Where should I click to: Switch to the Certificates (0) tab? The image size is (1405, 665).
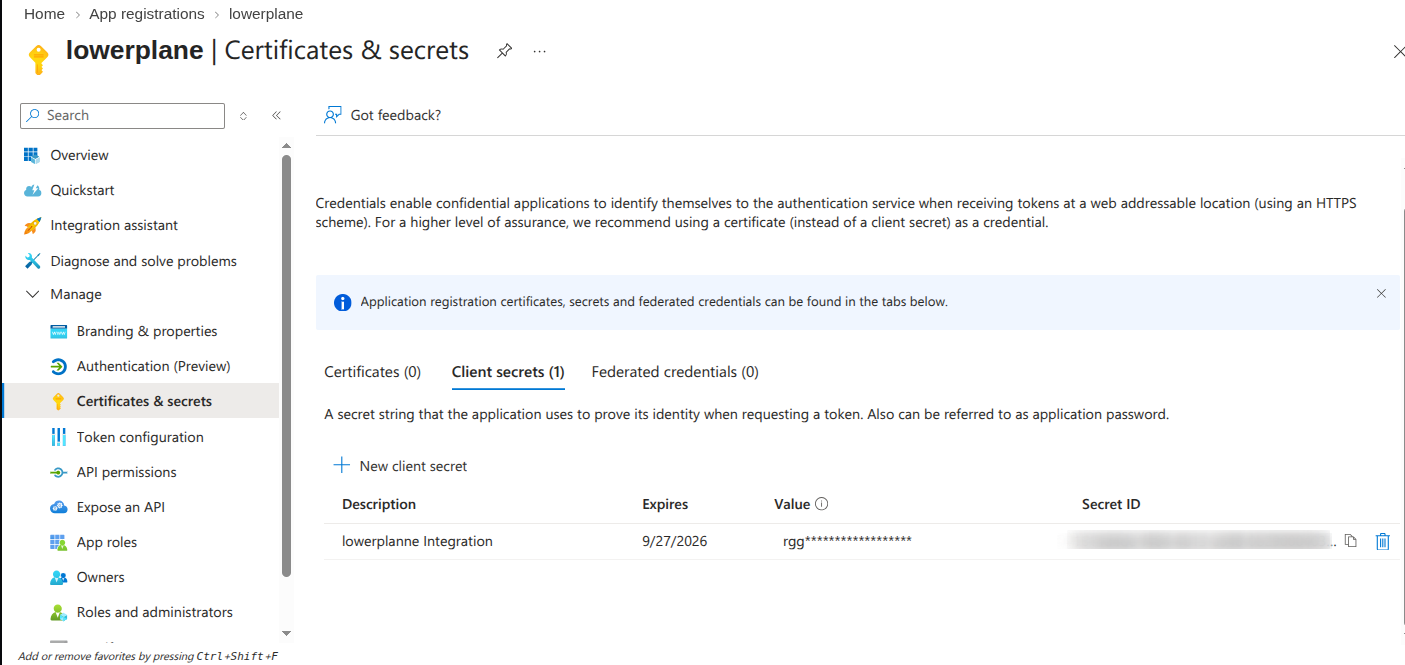click(x=373, y=372)
